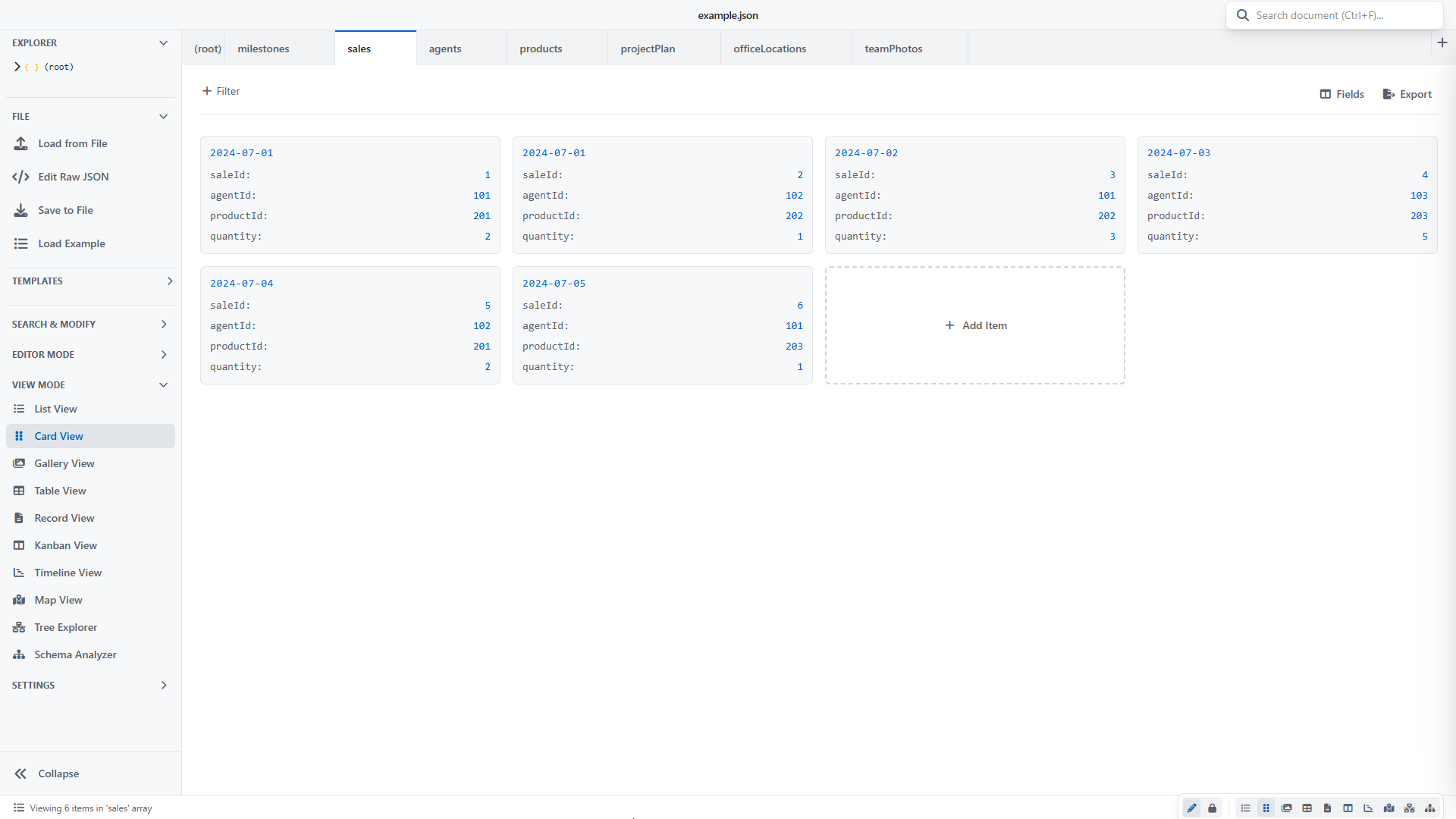Enable read-only mode with the lock icon

pyautogui.click(x=1213, y=808)
